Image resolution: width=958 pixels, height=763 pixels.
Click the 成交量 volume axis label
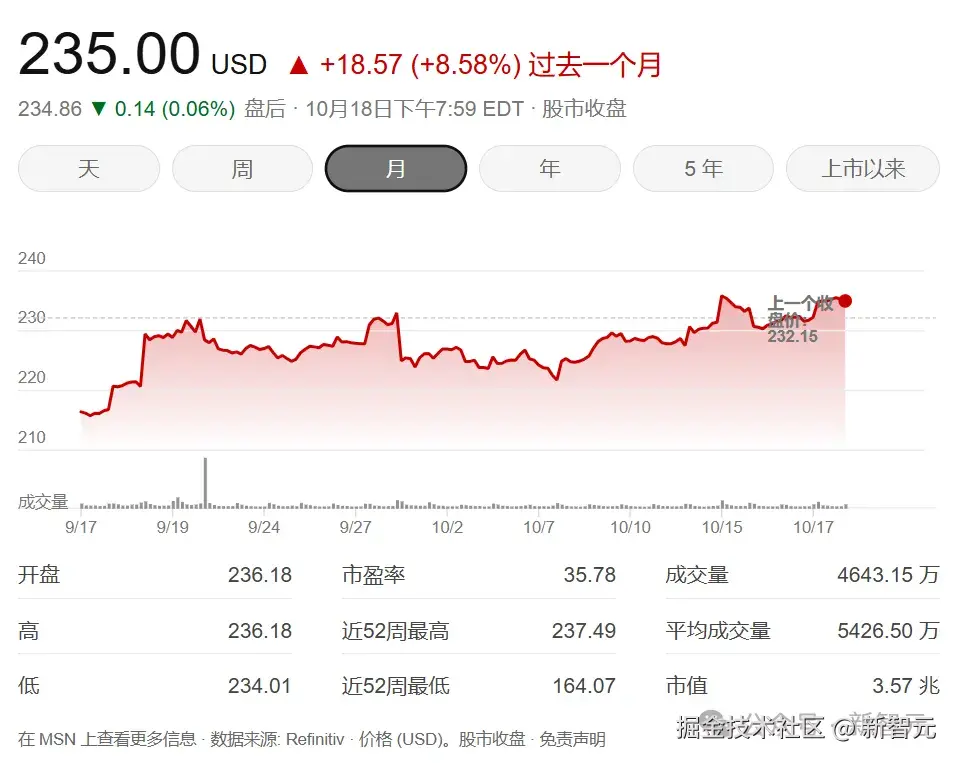43,503
